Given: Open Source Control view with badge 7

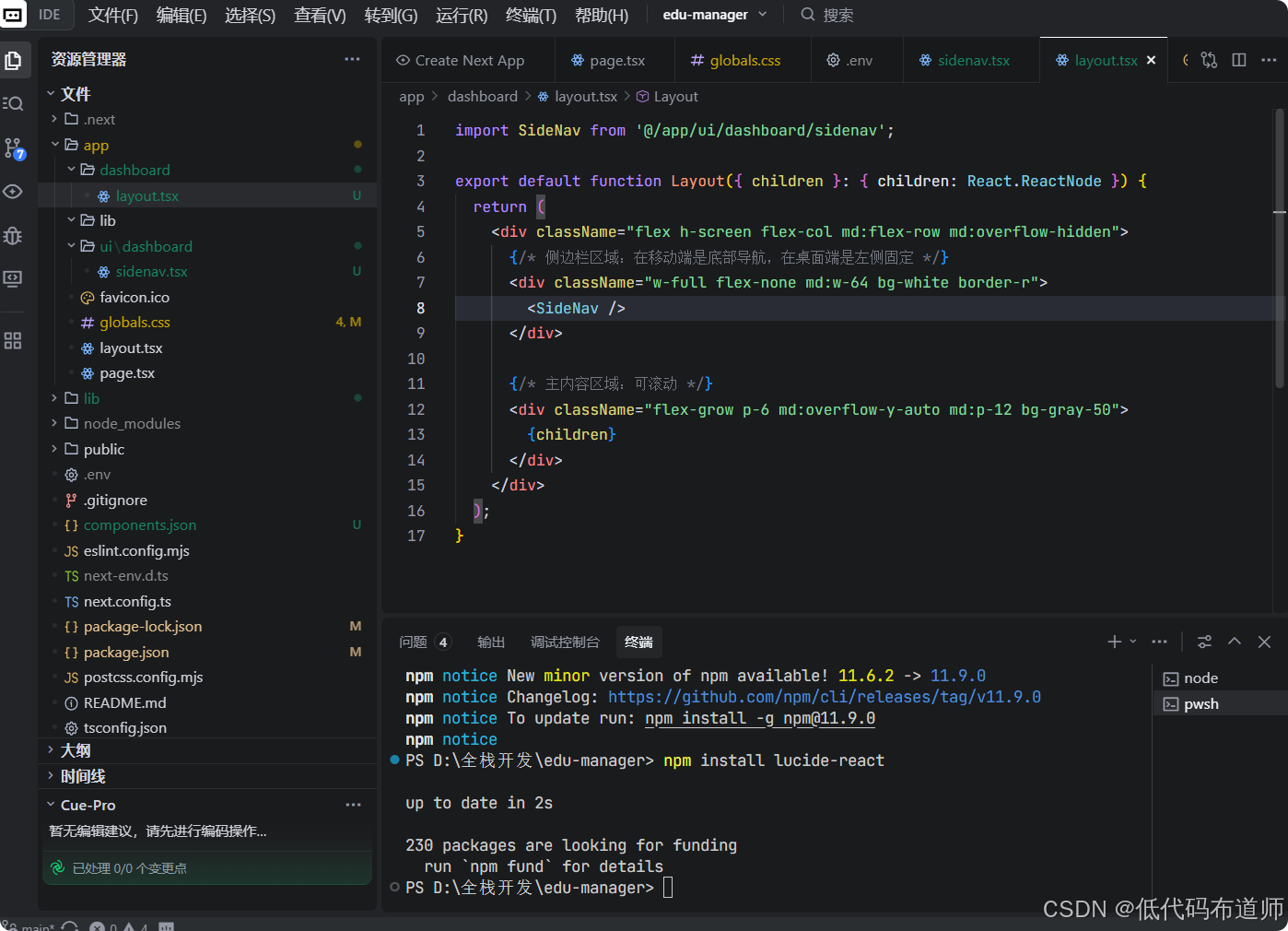Looking at the screenshot, I should pos(14,147).
